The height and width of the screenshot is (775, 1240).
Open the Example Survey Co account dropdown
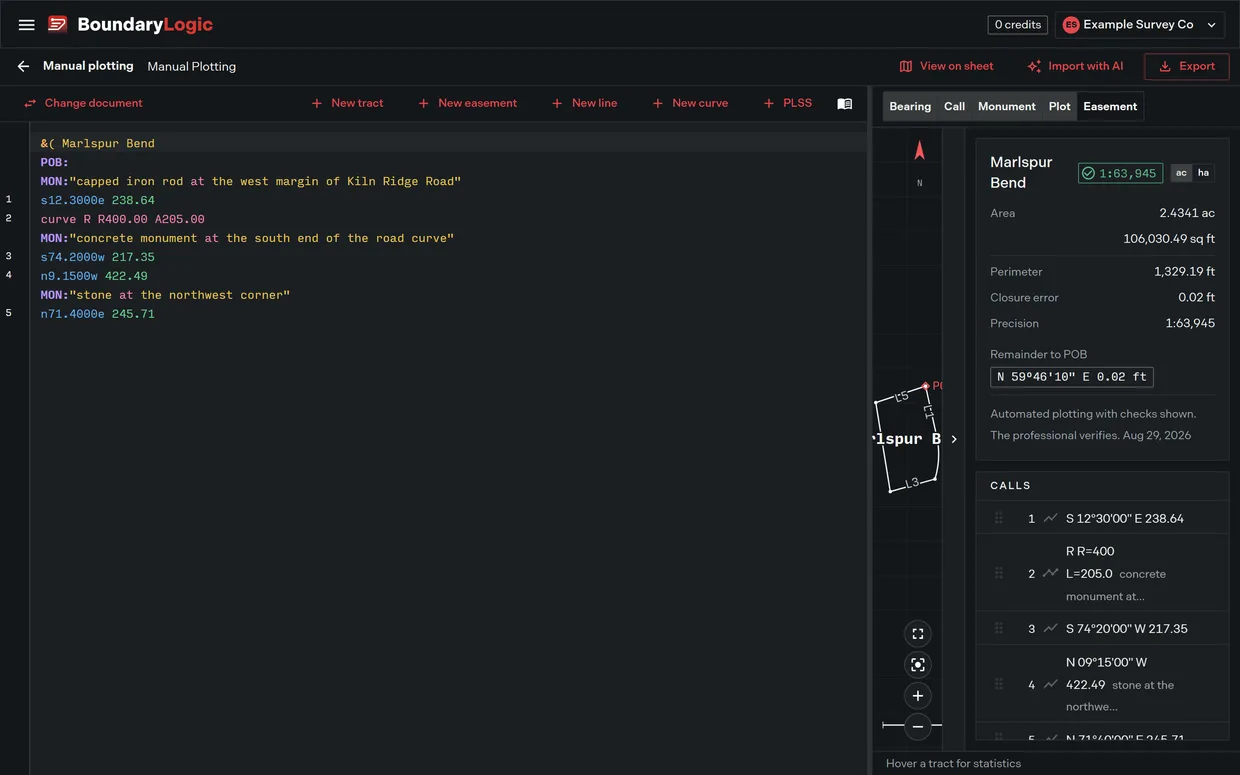click(1140, 25)
